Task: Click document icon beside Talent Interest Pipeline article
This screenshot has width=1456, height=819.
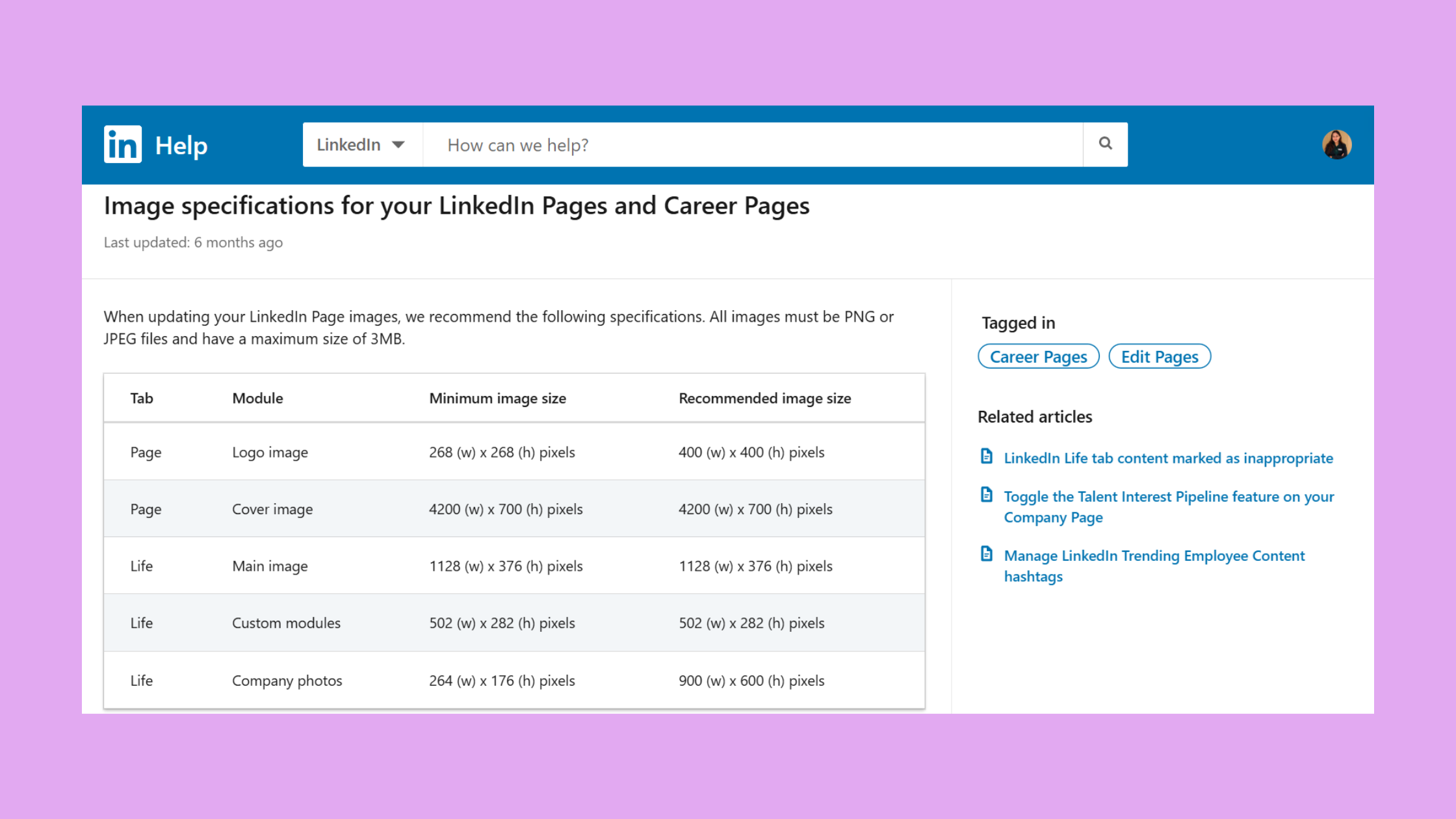Action: 987,495
